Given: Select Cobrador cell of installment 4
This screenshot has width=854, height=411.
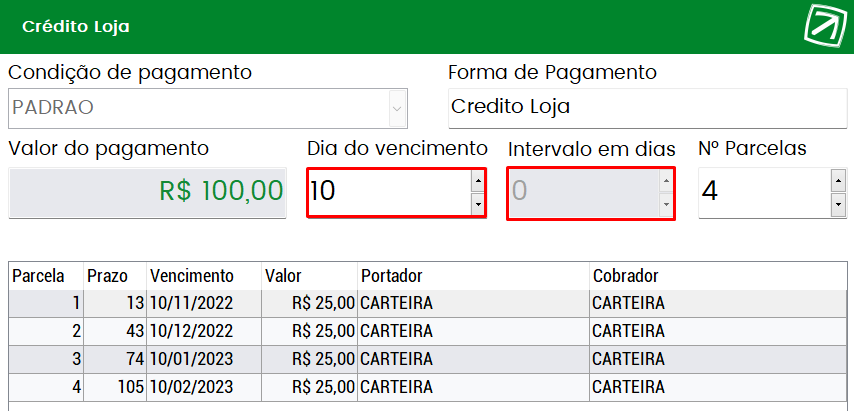Looking at the screenshot, I should [718, 388].
